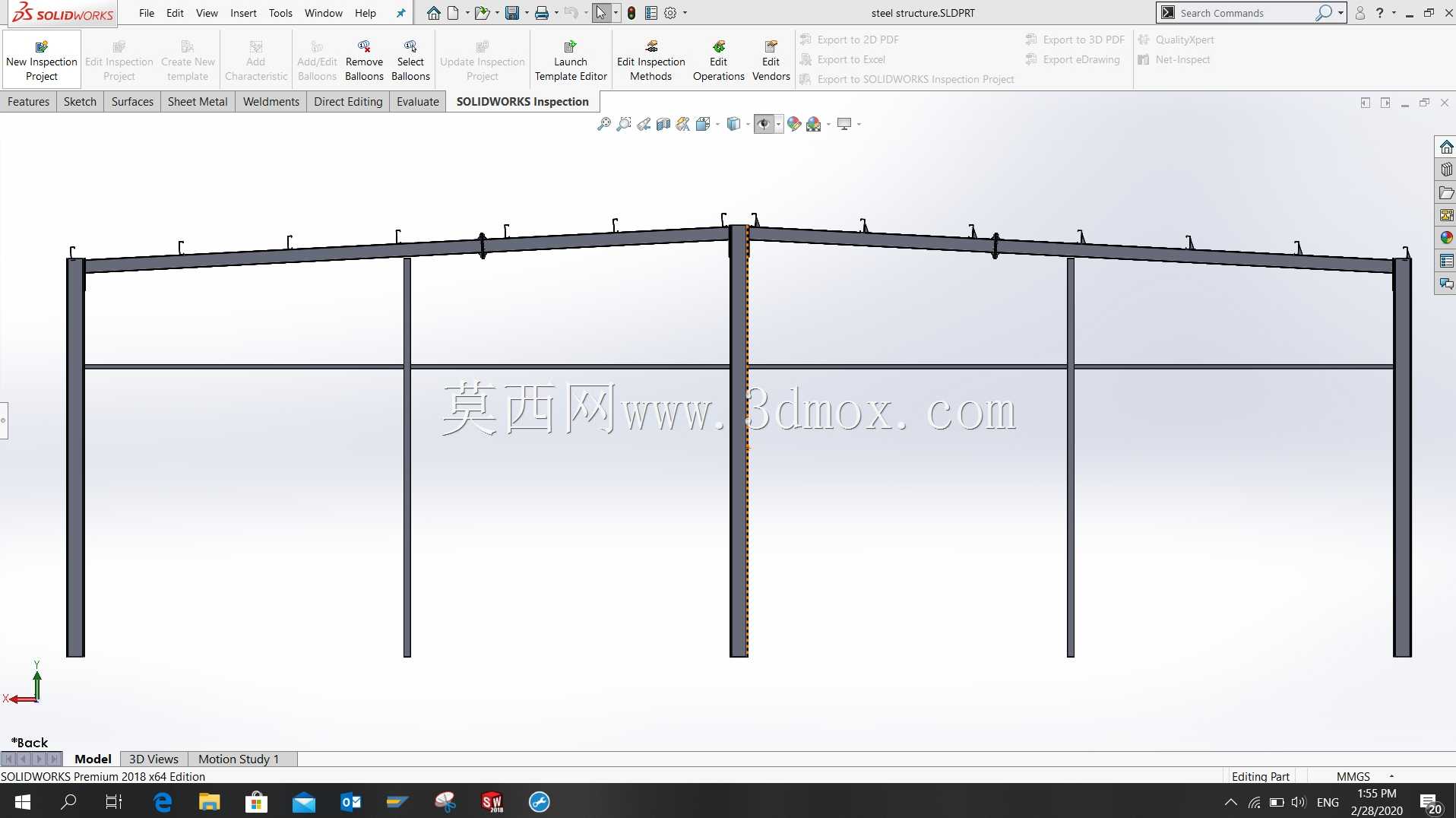1456x818 pixels.
Task: Open File menu
Action: [x=147, y=13]
